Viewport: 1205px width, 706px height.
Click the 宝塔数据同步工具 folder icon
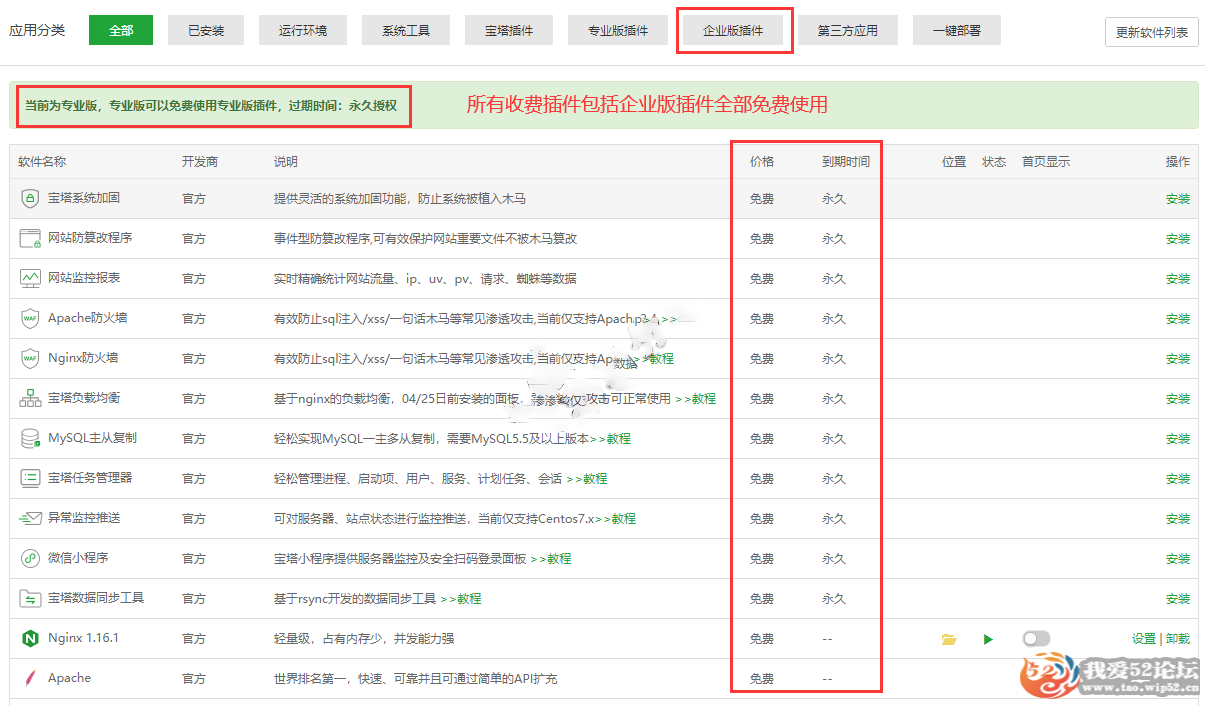pyautogui.click(x=30, y=599)
